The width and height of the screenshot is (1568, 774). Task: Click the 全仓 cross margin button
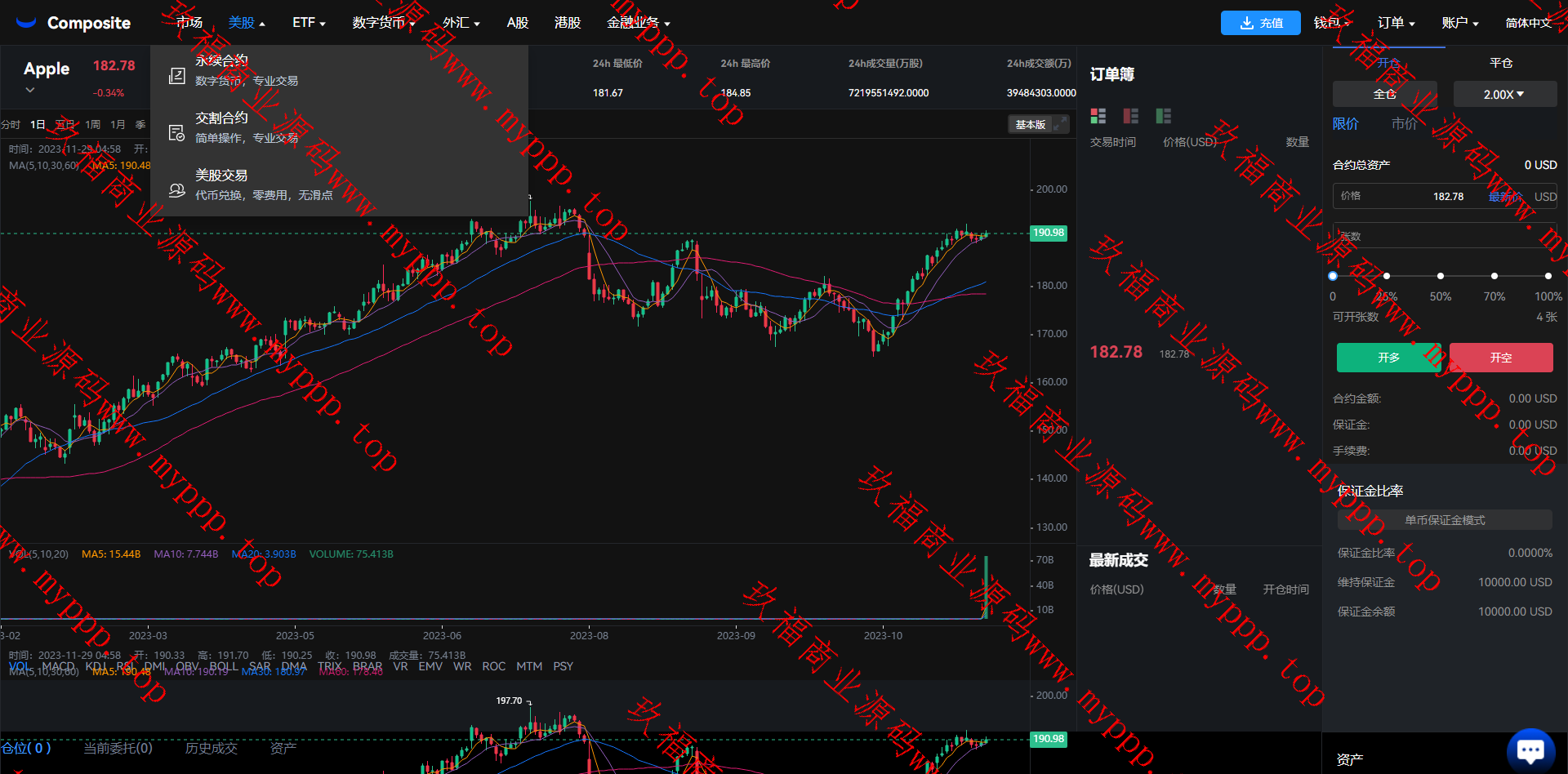[x=1385, y=94]
